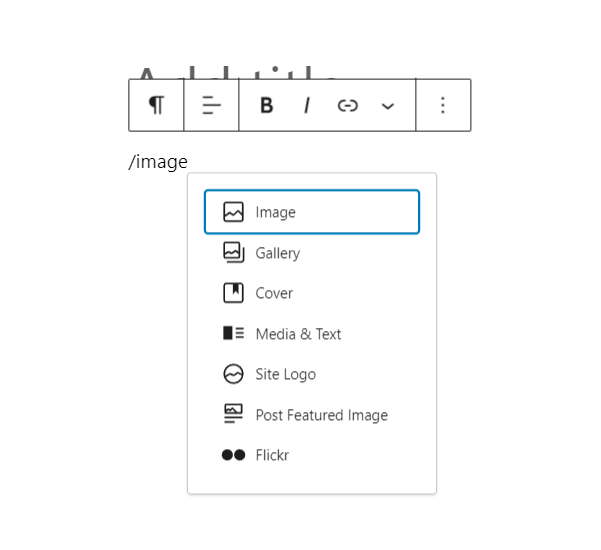The height and width of the screenshot is (550, 601).
Task: Click the Site Logo circular icon
Action: 233,374
